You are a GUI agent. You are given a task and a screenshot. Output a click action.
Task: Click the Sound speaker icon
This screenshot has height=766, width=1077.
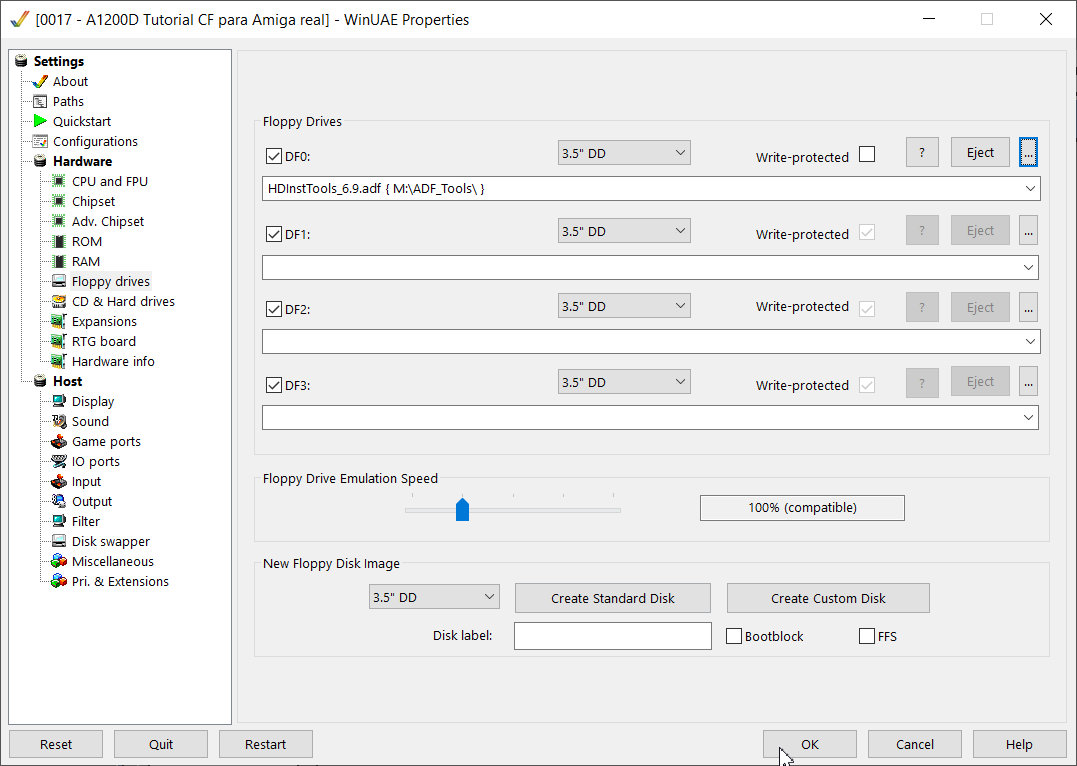[x=59, y=421]
